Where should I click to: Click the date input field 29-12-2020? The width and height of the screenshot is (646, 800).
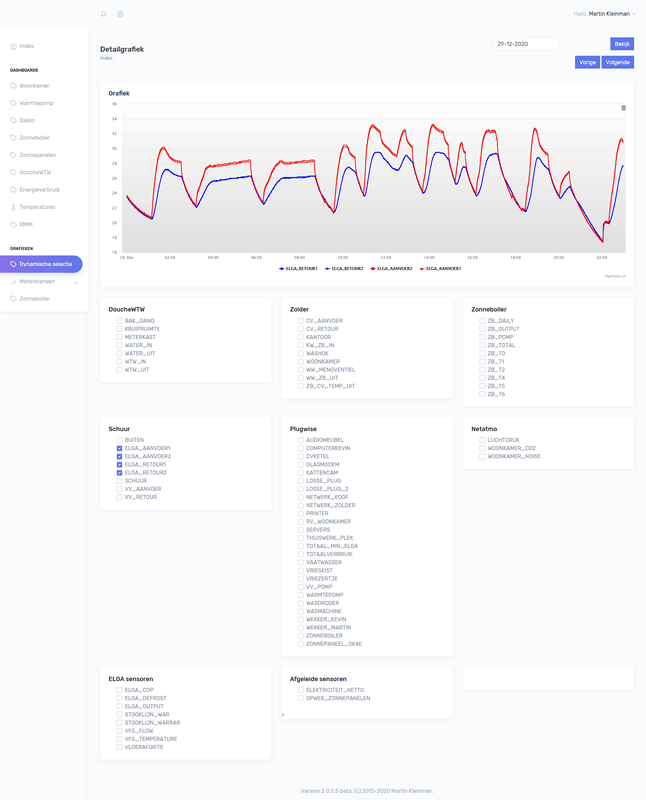pyautogui.click(x=526, y=44)
